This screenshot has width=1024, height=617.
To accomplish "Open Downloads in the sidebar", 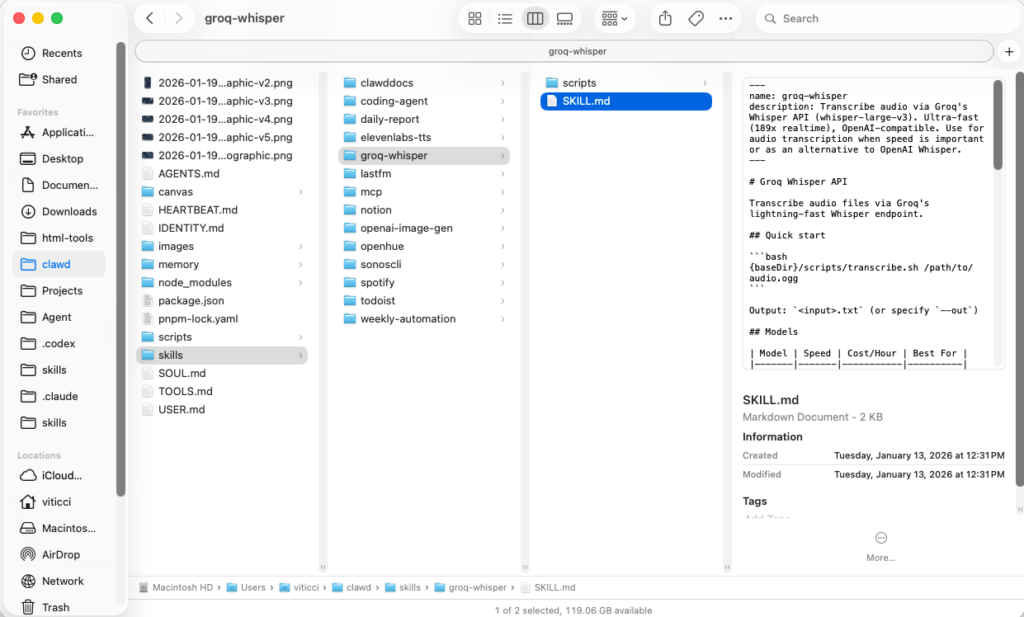I will (69, 211).
